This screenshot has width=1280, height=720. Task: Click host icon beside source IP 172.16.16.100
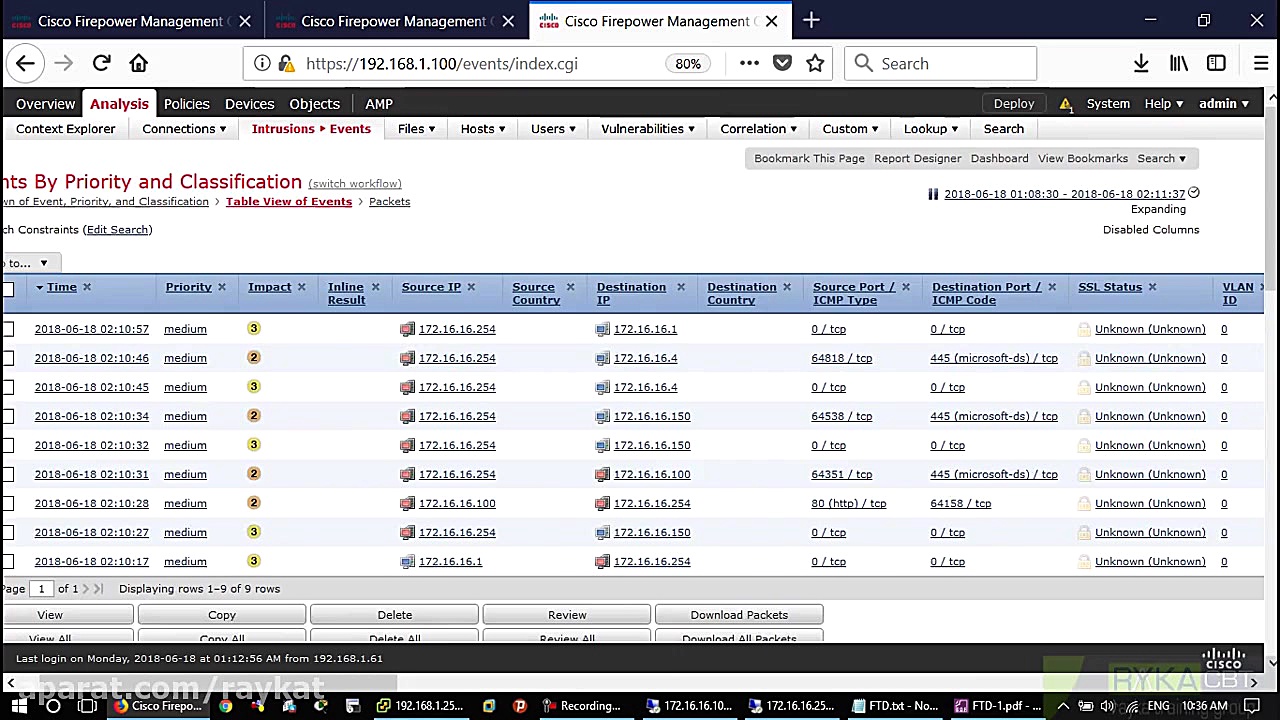407,503
